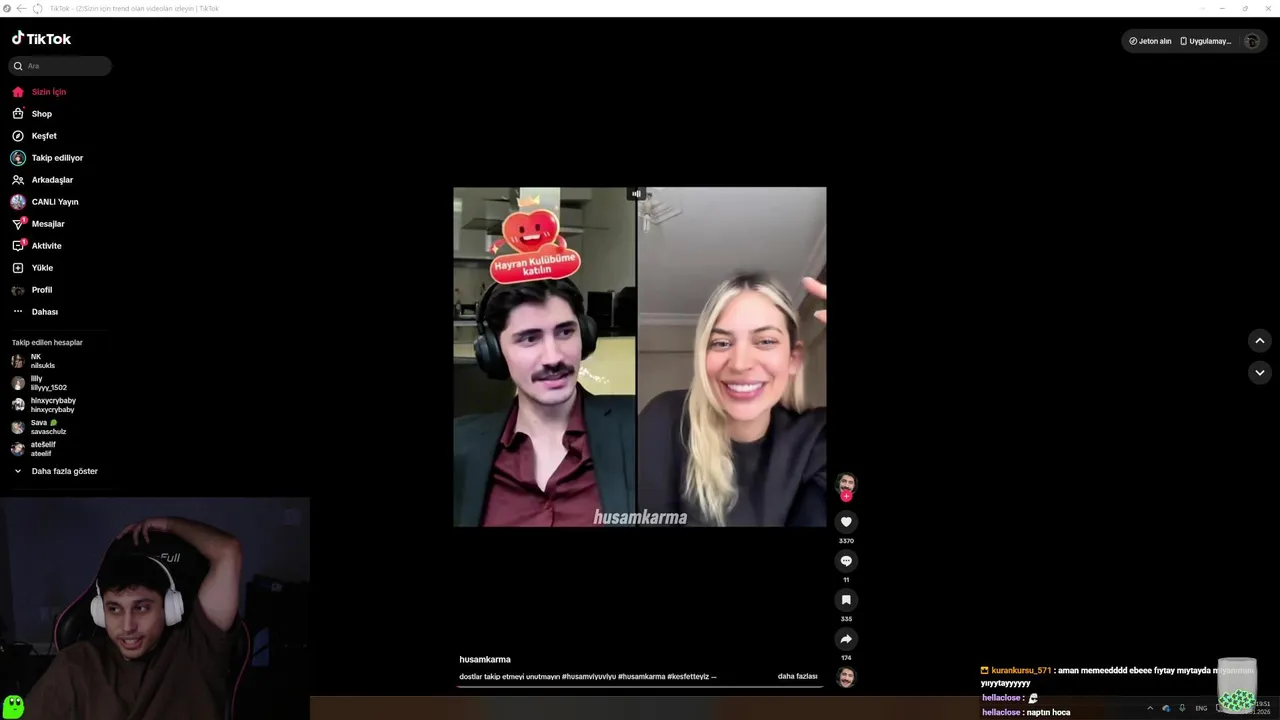Like the video with the heart icon
Image resolution: width=1280 pixels, height=720 pixels.
[x=846, y=522]
